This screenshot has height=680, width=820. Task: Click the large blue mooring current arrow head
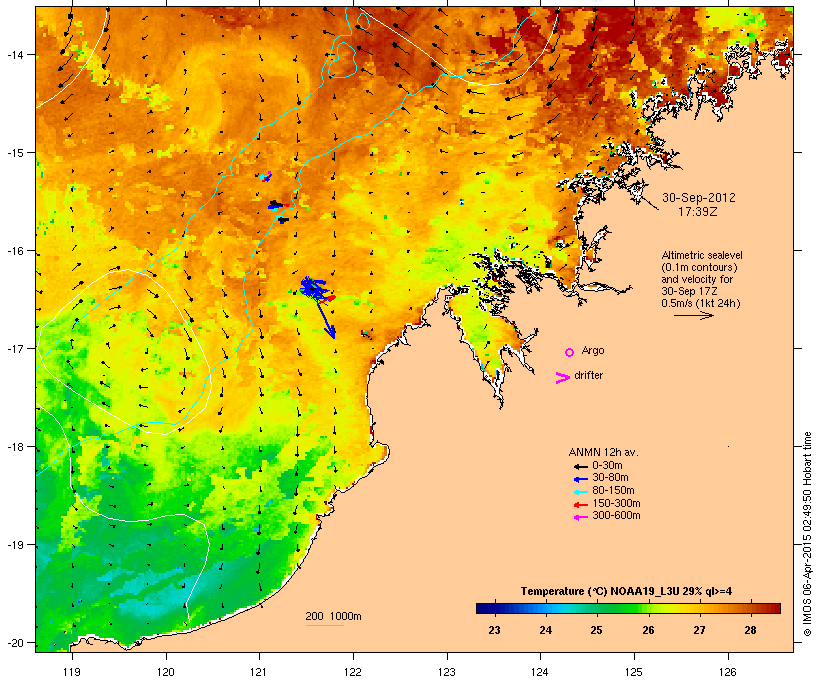click(x=331, y=332)
